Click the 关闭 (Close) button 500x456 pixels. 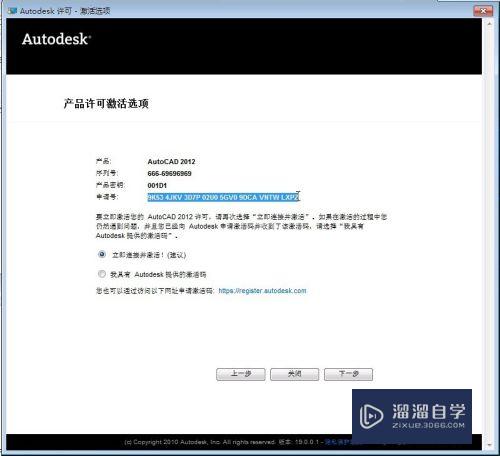click(x=294, y=374)
